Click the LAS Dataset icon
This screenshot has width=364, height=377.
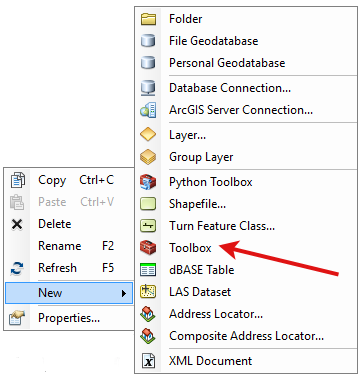pyautogui.click(x=148, y=292)
